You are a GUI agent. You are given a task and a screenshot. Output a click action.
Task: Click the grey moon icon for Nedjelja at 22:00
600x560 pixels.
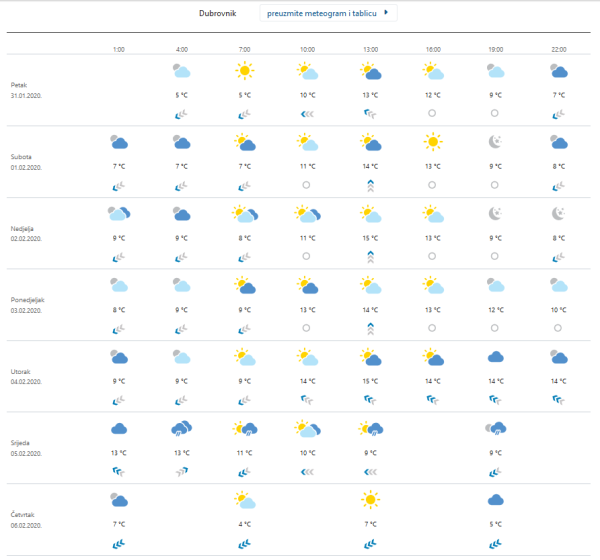tap(558, 213)
